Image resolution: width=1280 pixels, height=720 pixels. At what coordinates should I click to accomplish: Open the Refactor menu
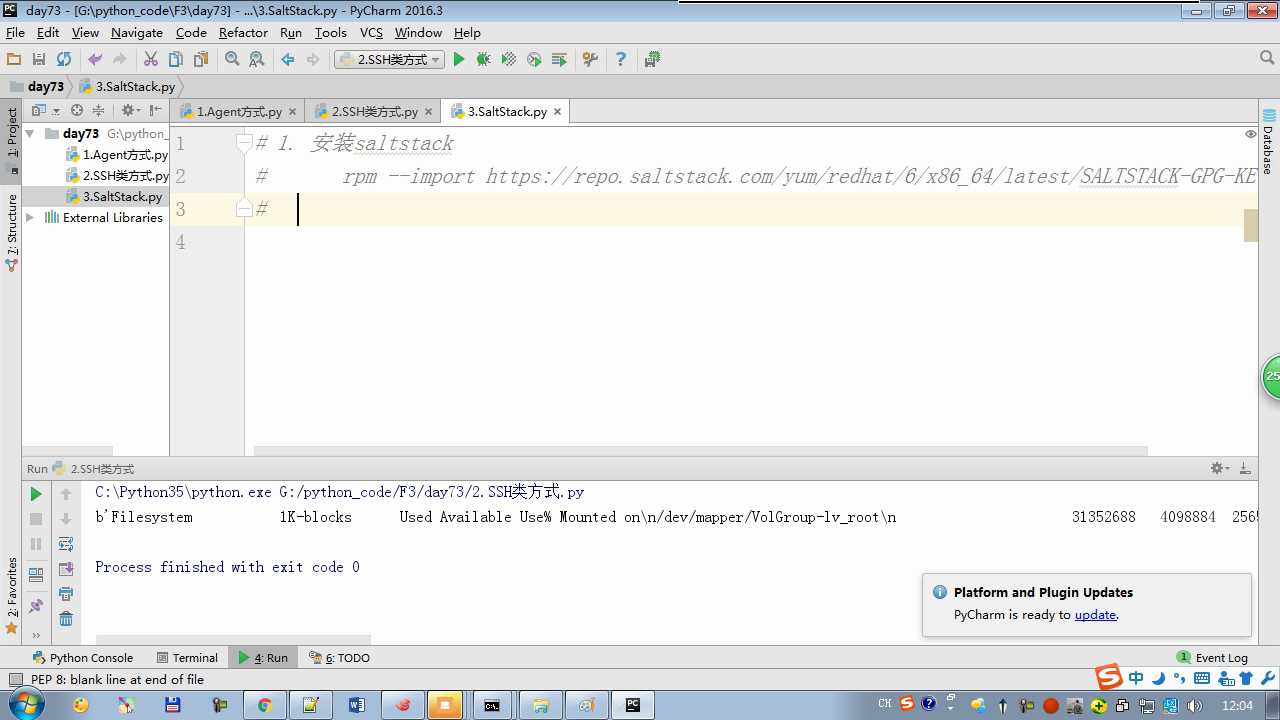tap(243, 33)
